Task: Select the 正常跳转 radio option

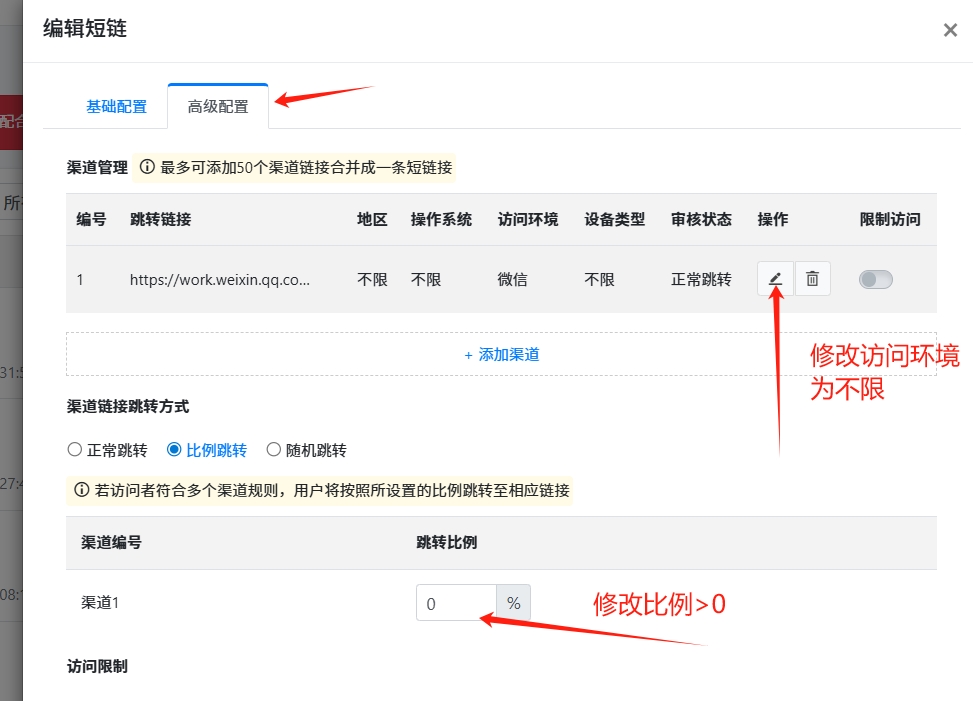Action: click(x=75, y=450)
